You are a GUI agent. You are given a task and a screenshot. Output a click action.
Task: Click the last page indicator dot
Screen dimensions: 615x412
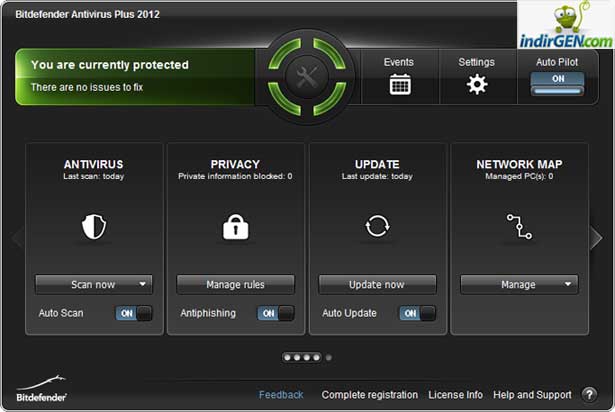pyautogui.click(x=329, y=357)
